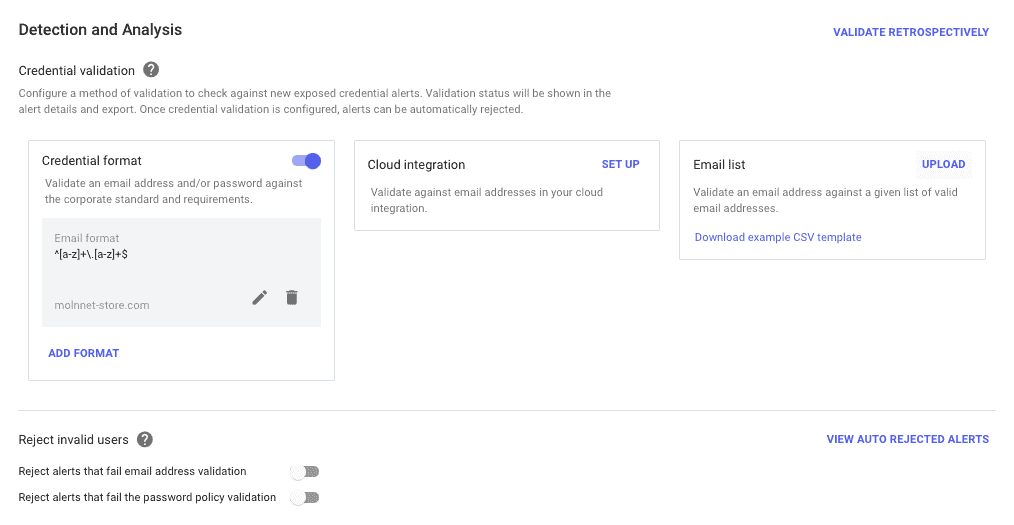The width and height of the screenshot is (1014, 525).
Task: Set up Cloud integration
Action: click(x=620, y=164)
